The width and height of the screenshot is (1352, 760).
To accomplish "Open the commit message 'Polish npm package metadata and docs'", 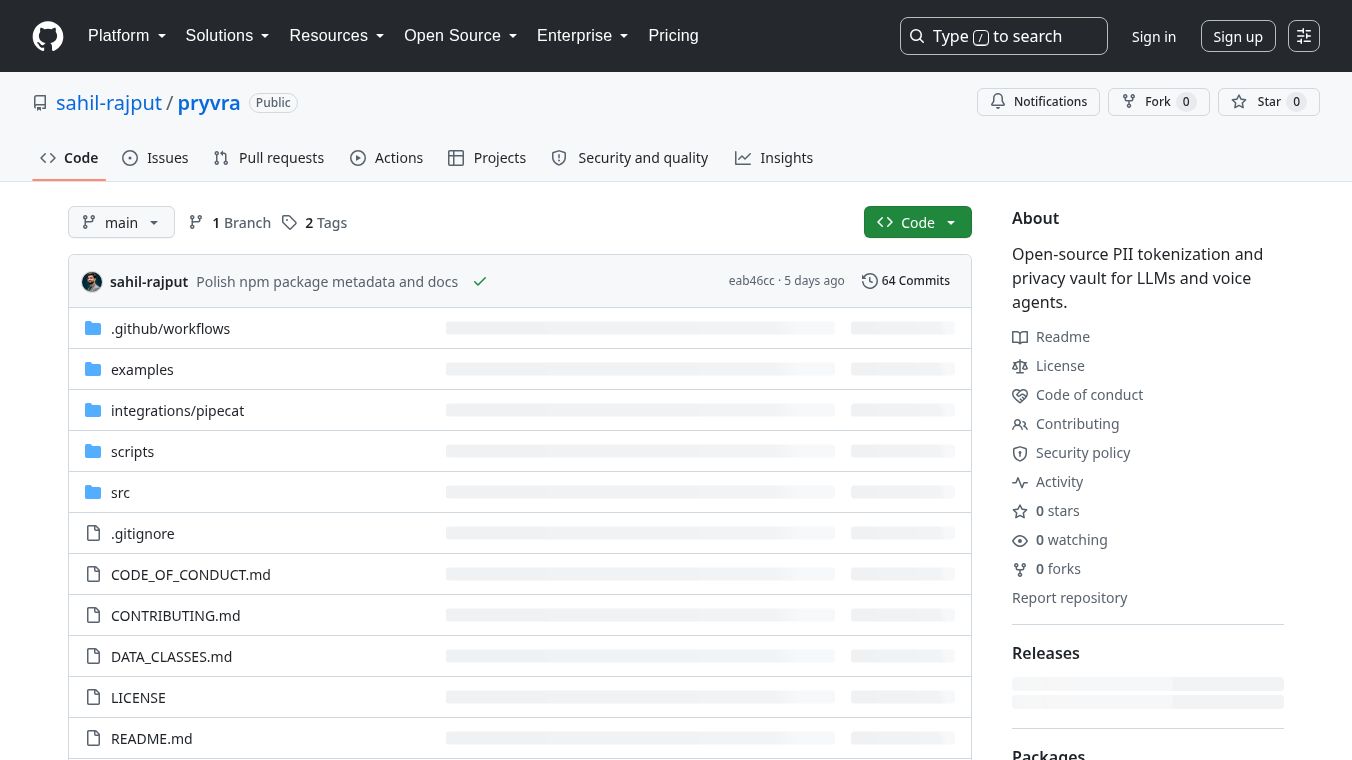I will 327,282.
